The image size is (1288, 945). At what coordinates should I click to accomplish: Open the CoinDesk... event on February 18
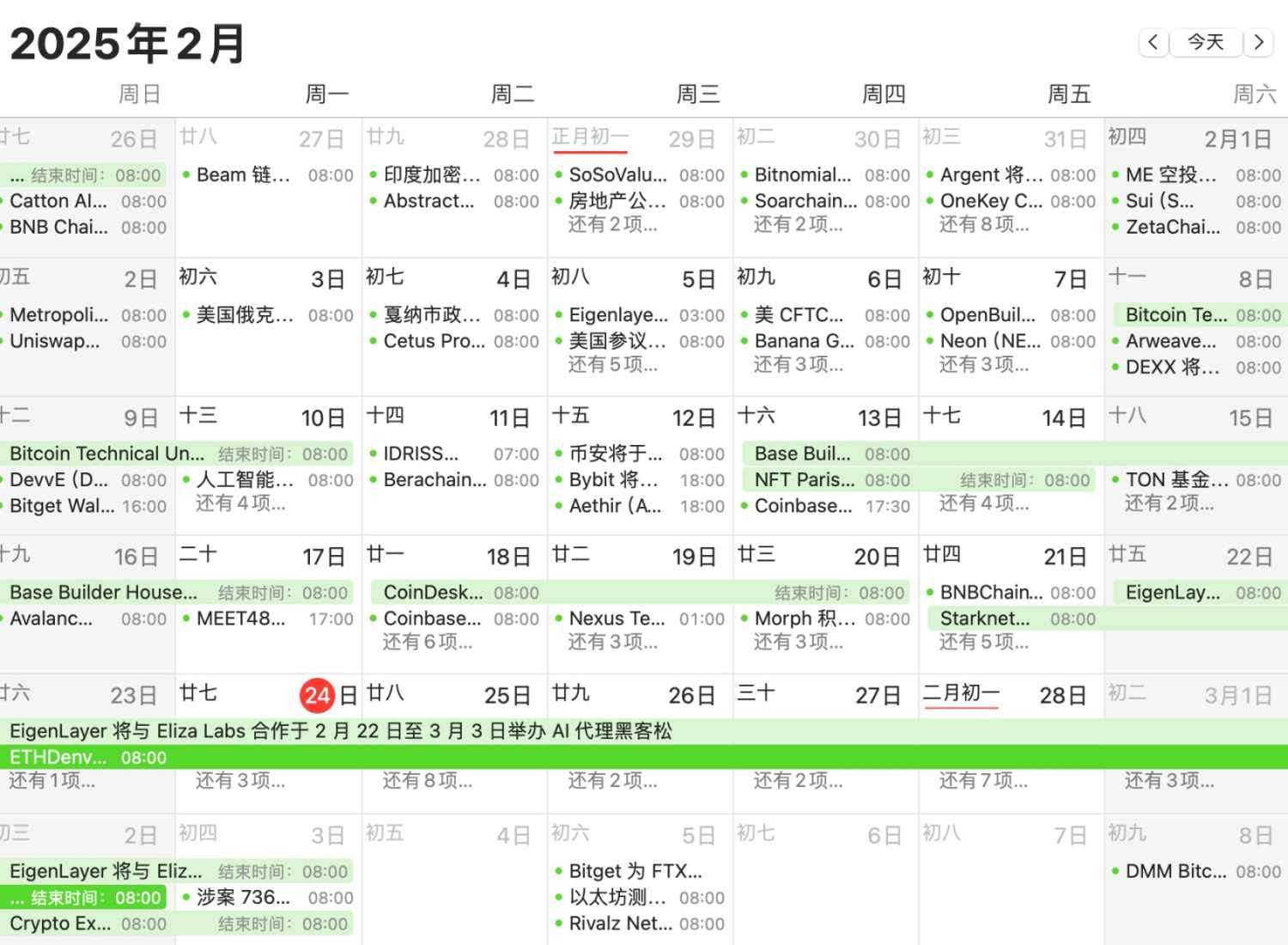[433, 593]
